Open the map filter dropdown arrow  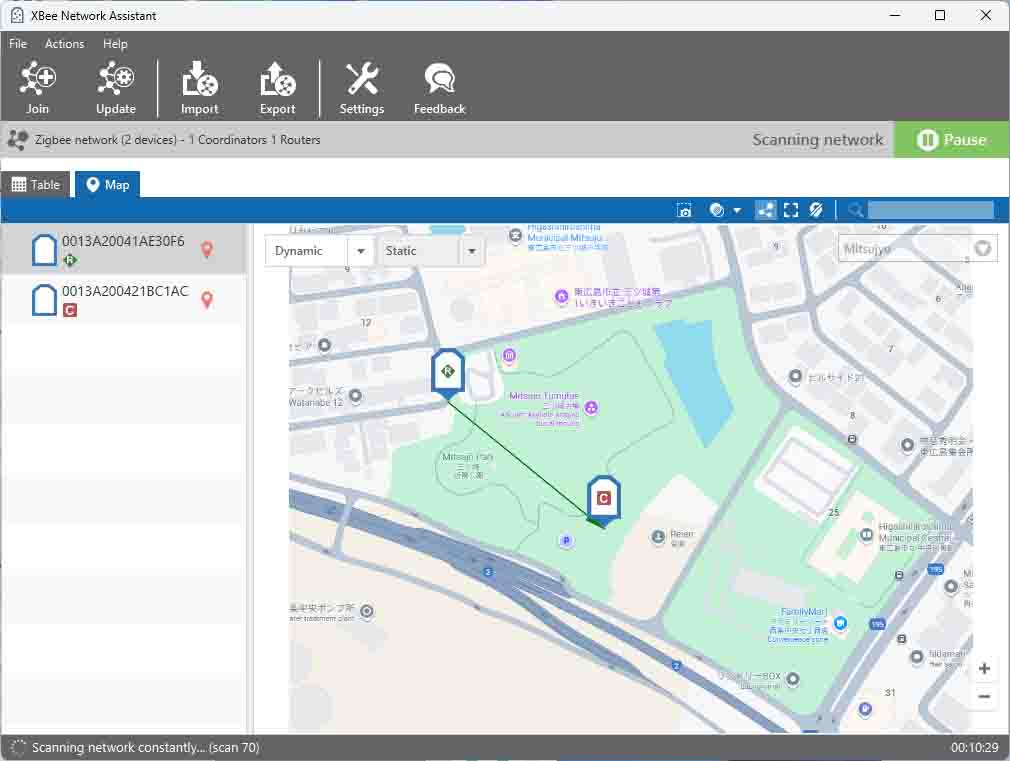click(x=737, y=210)
